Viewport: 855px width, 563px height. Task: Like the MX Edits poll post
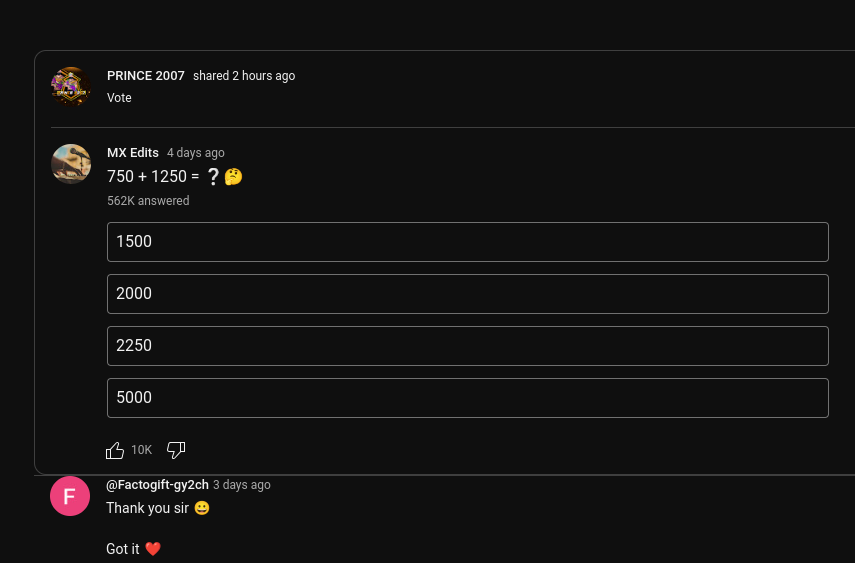[115, 450]
